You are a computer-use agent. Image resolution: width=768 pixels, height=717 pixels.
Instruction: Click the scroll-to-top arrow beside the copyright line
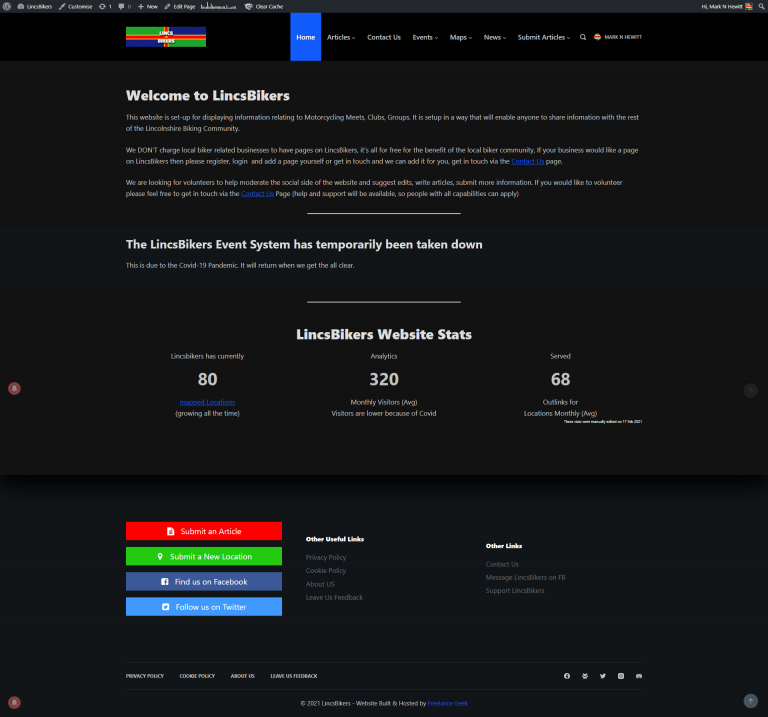click(x=750, y=701)
